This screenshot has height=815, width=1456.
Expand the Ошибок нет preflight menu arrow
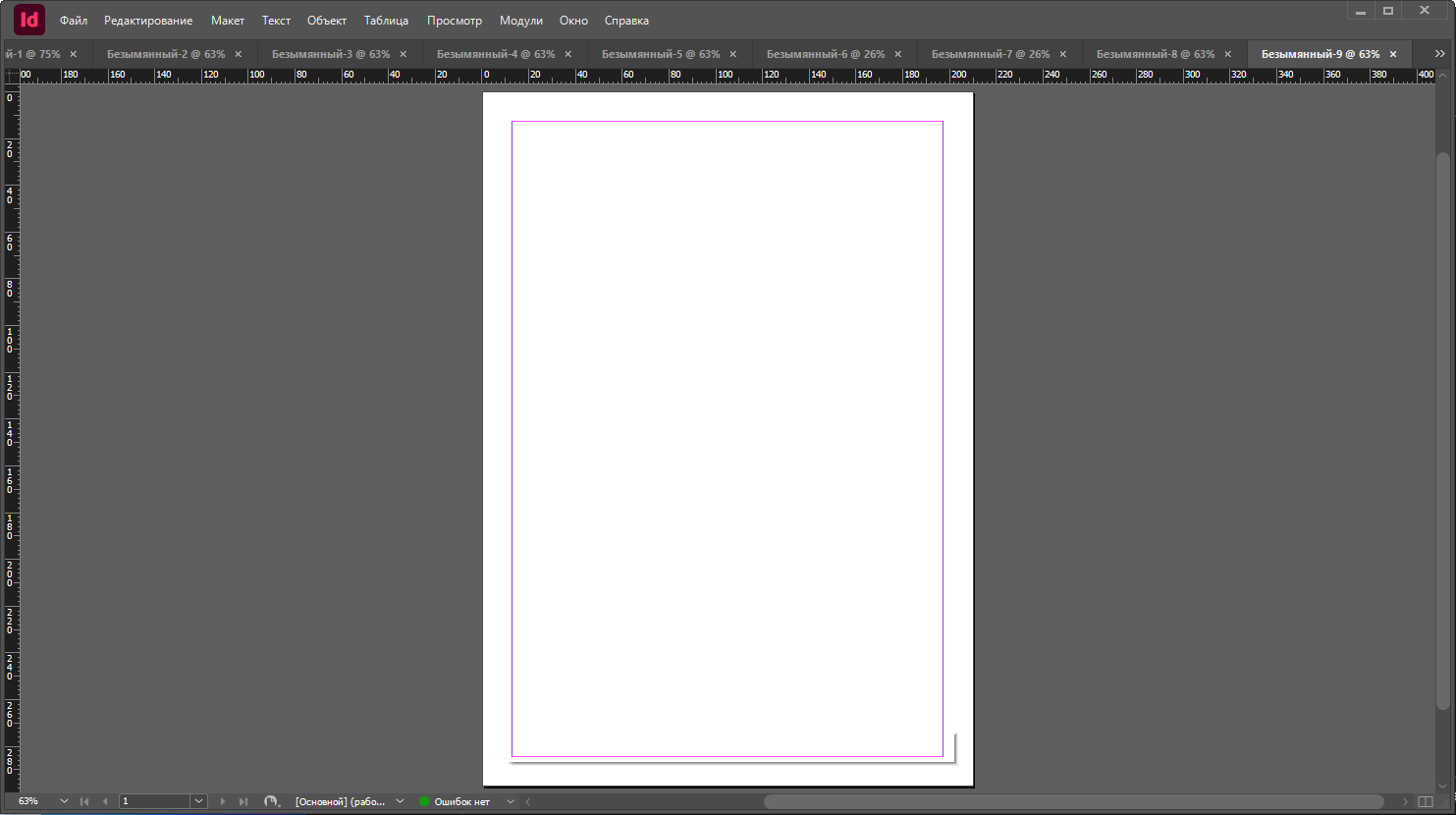(511, 801)
